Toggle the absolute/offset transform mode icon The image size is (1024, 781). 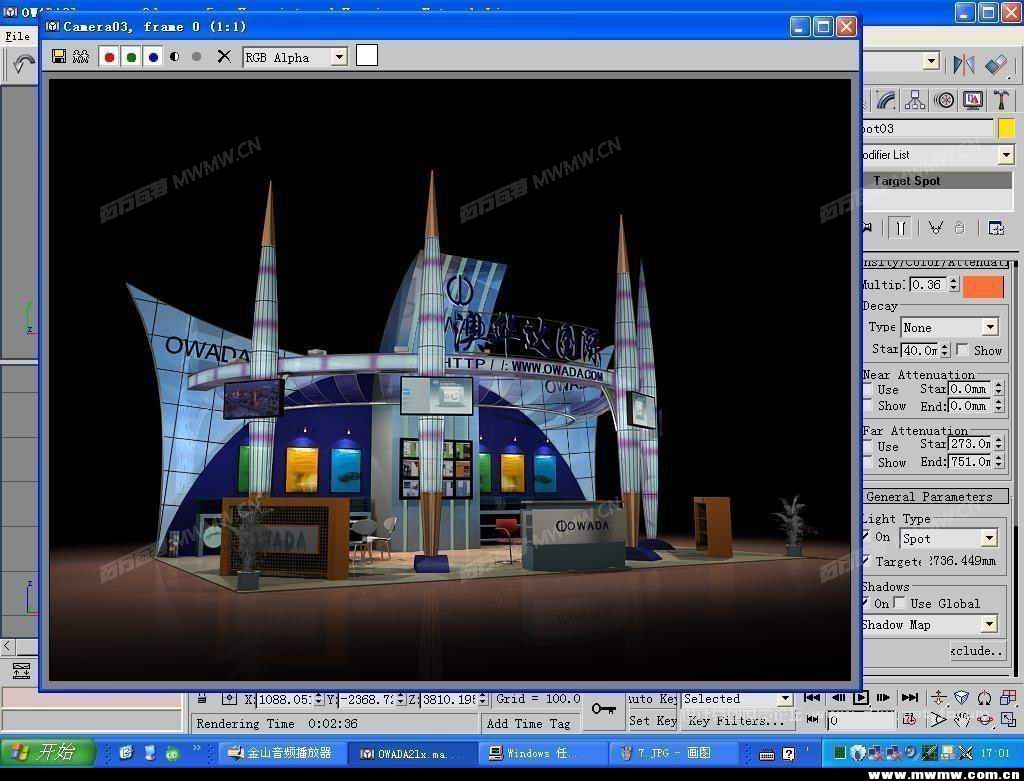(229, 699)
